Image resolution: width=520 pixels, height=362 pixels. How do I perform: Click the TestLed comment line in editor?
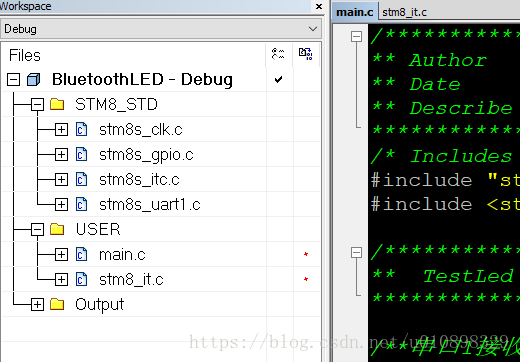(x=444, y=276)
